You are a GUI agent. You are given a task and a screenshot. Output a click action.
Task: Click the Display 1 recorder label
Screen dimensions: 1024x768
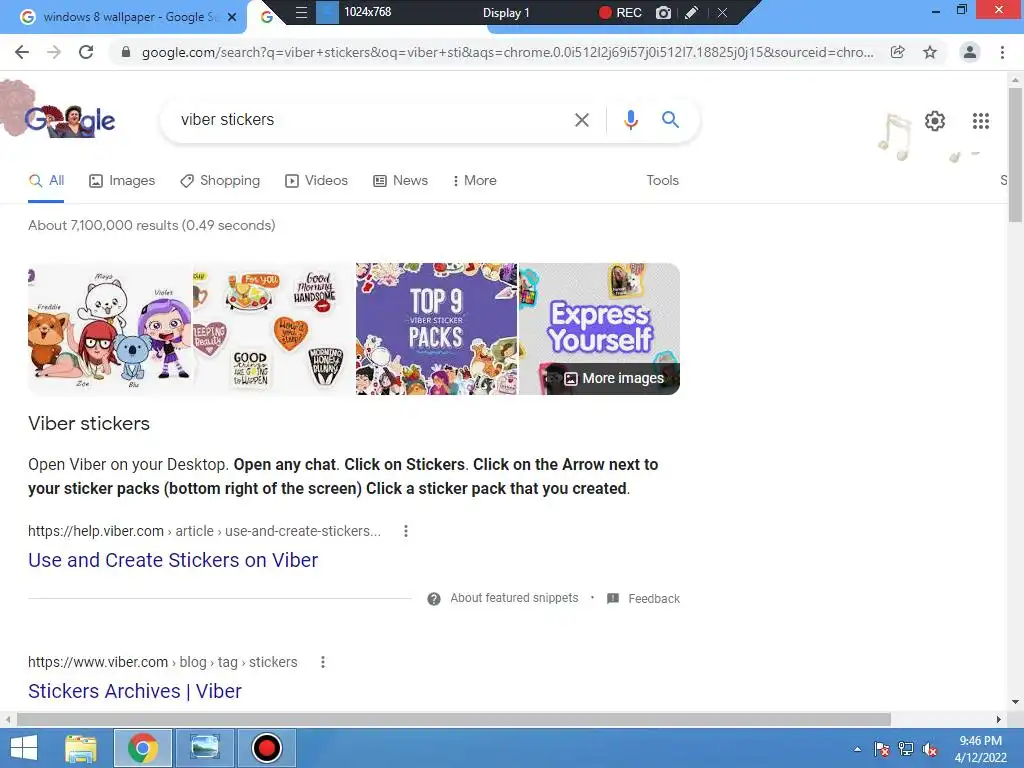point(506,12)
